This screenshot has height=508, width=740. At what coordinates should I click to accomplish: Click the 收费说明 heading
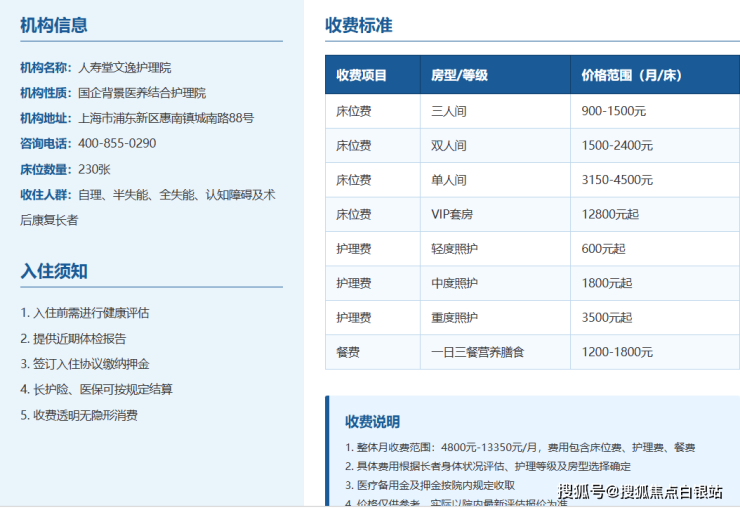(x=372, y=422)
